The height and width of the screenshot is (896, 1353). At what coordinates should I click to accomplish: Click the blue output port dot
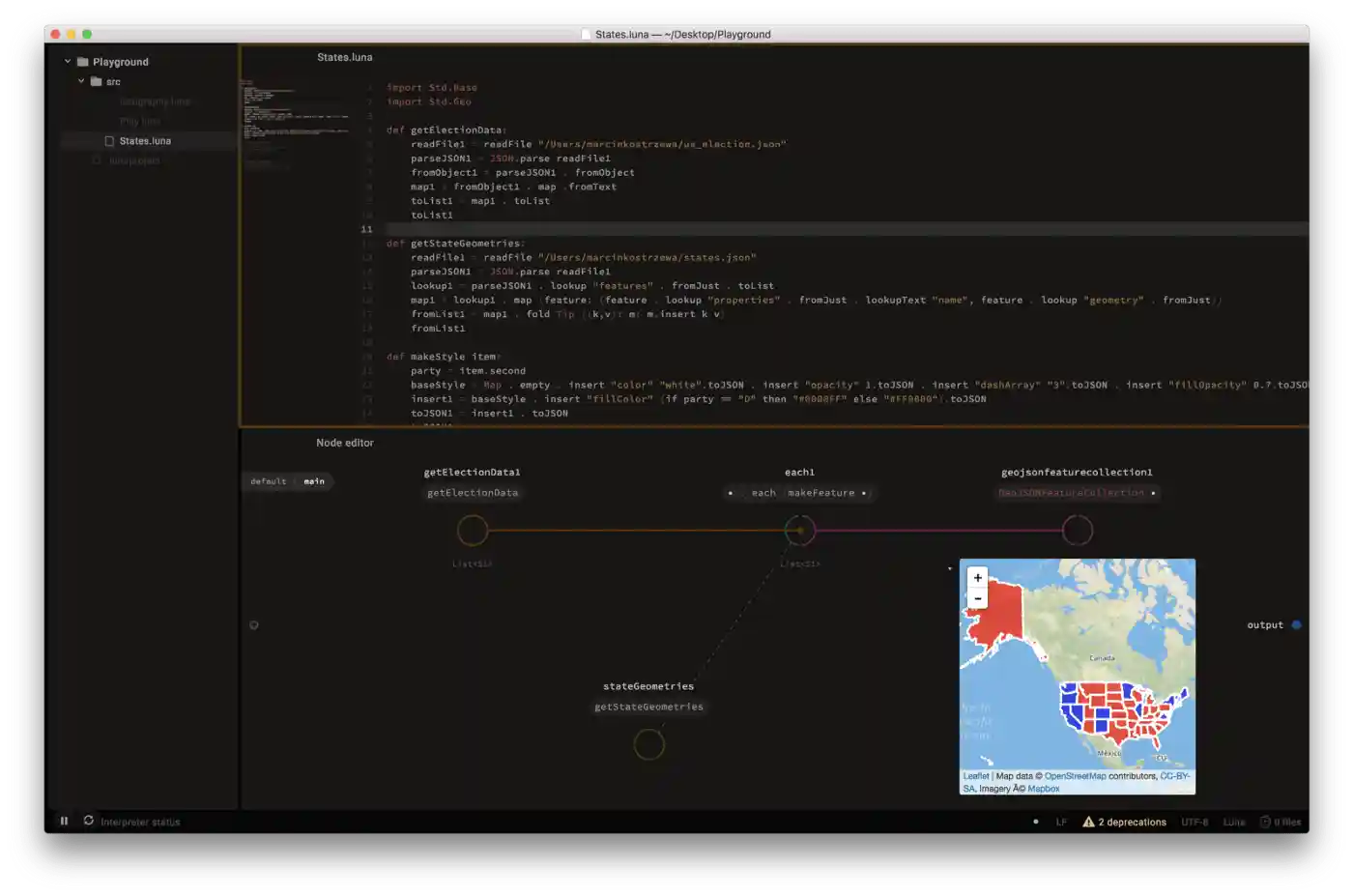(1296, 625)
